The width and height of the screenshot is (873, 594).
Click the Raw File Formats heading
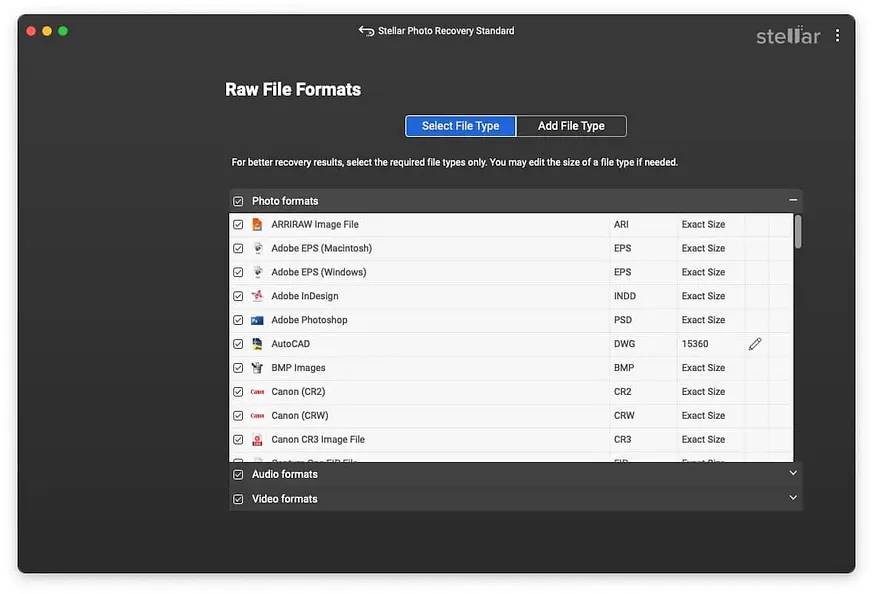pyautogui.click(x=293, y=90)
